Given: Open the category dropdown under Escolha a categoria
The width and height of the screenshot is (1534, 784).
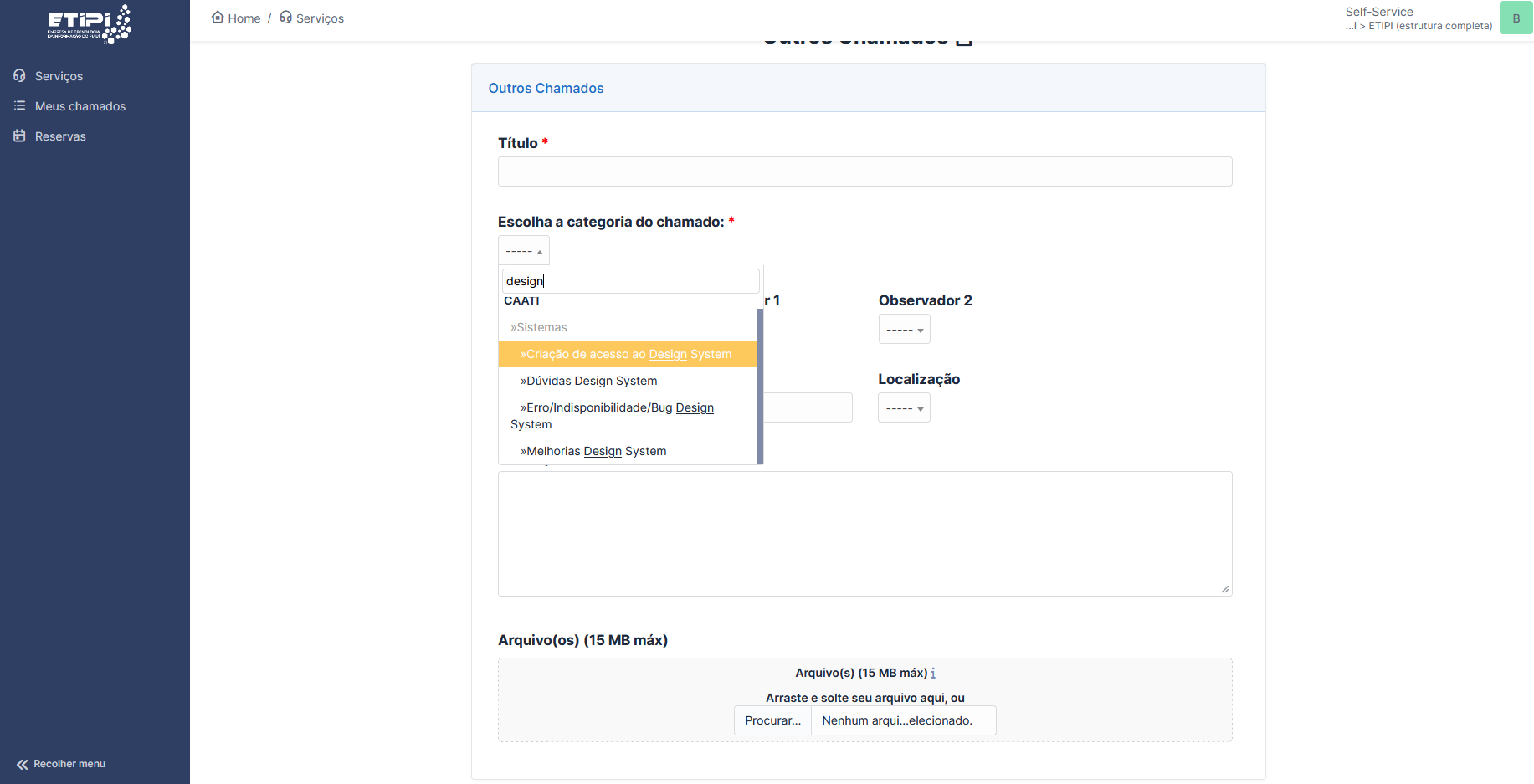Looking at the screenshot, I should 524,251.
